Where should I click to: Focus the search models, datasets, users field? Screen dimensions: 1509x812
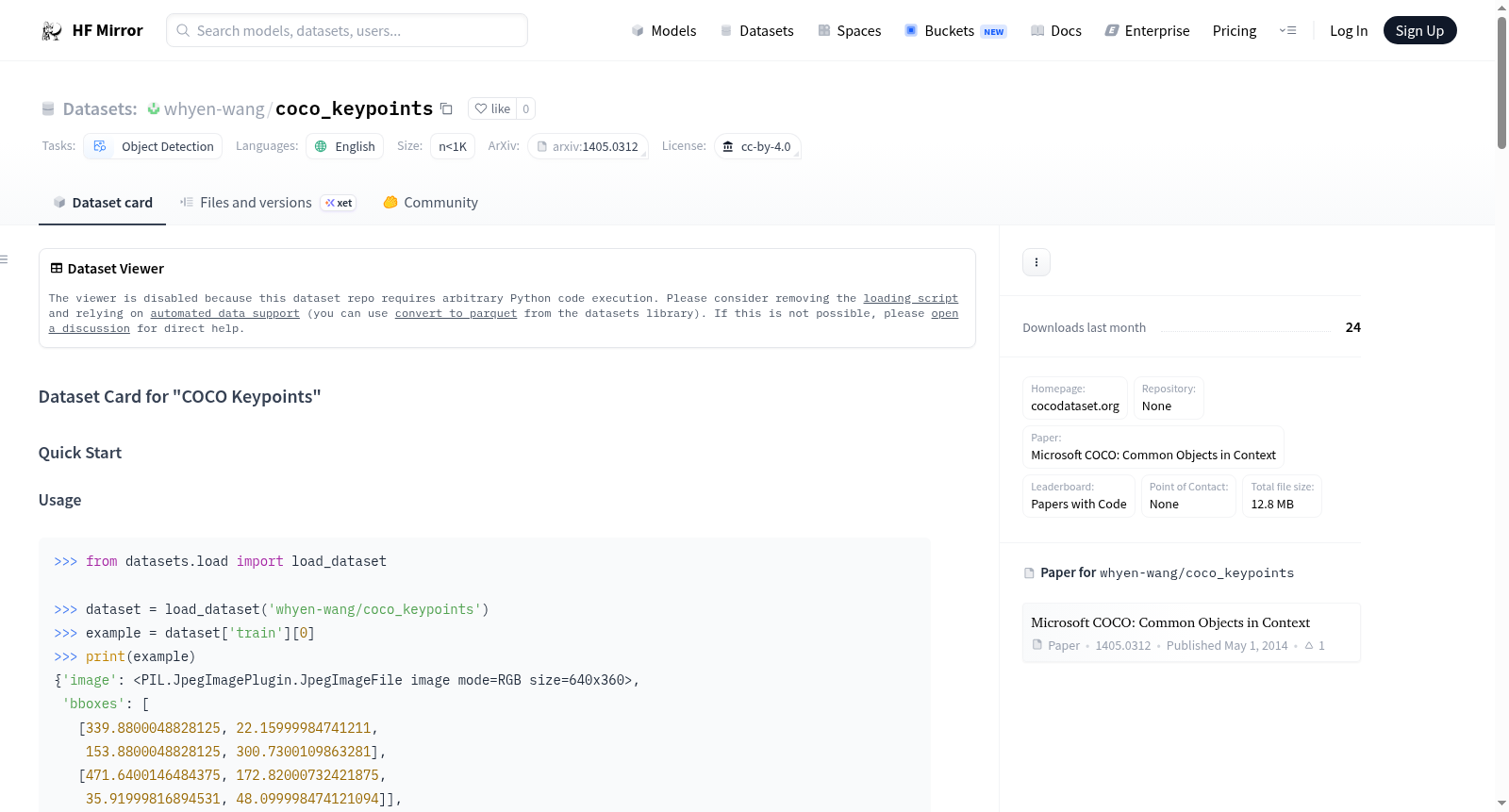[x=347, y=30]
